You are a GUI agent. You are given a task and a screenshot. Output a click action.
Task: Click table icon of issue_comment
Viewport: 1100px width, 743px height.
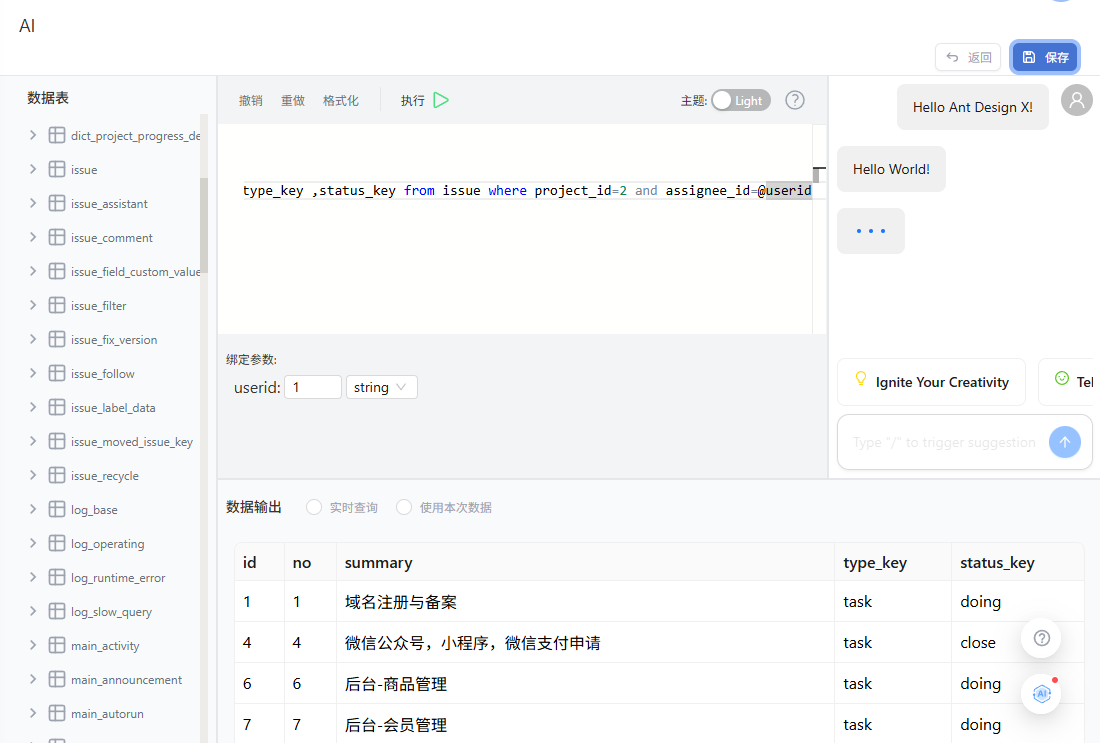tap(57, 237)
